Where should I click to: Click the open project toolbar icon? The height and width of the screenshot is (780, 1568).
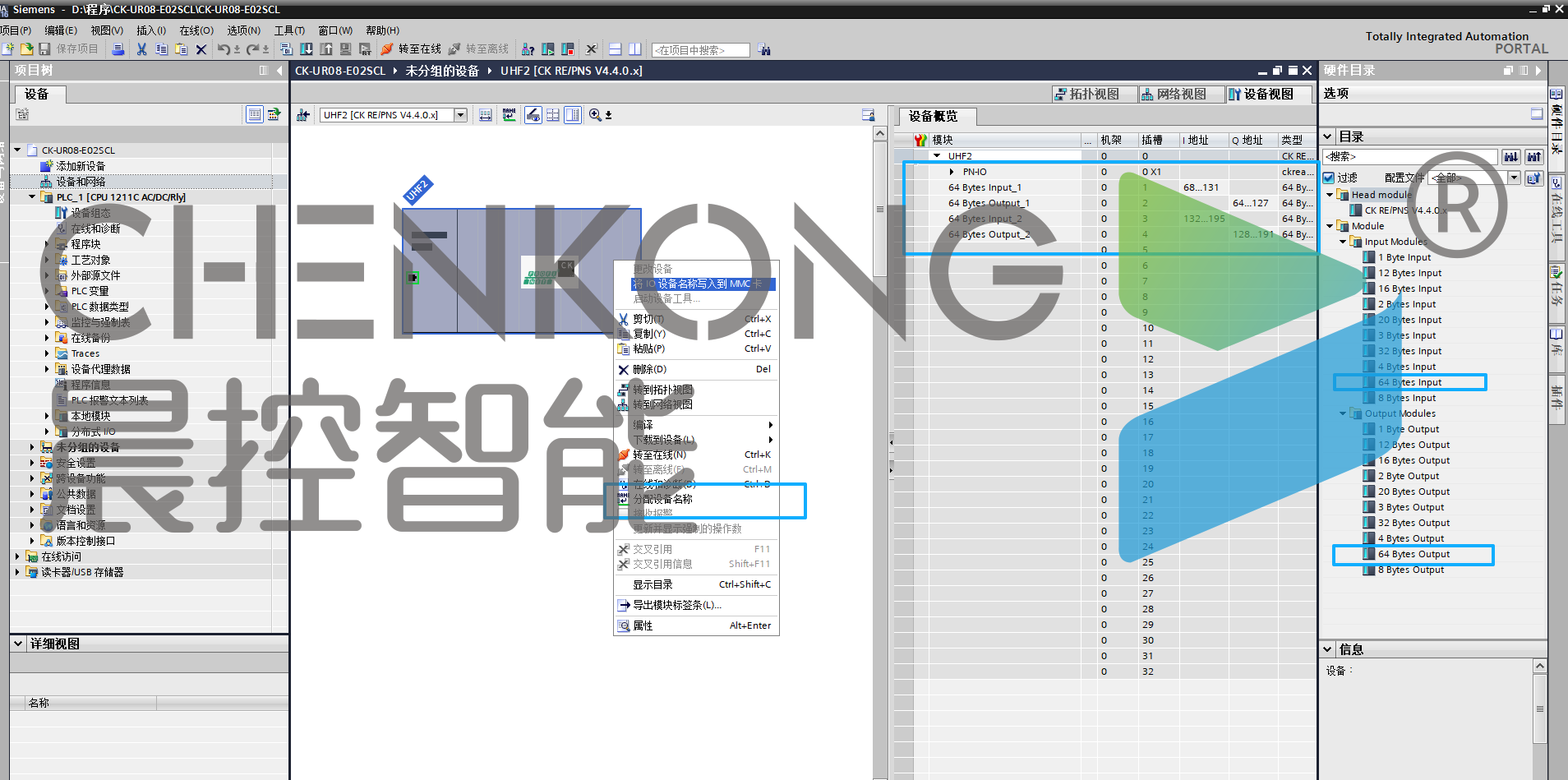click(x=26, y=49)
